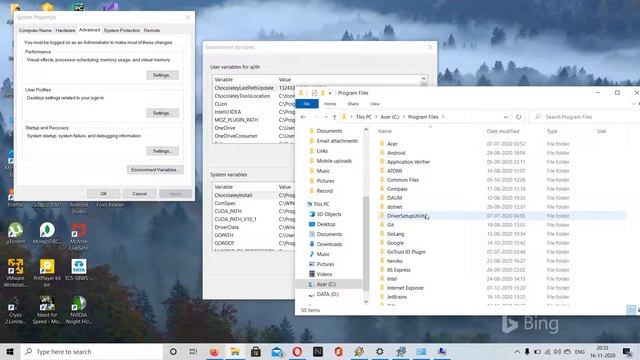Click the Up arrow in File Explorer
Image resolution: width=640 pixels, height=360 pixels.
click(335, 117)
